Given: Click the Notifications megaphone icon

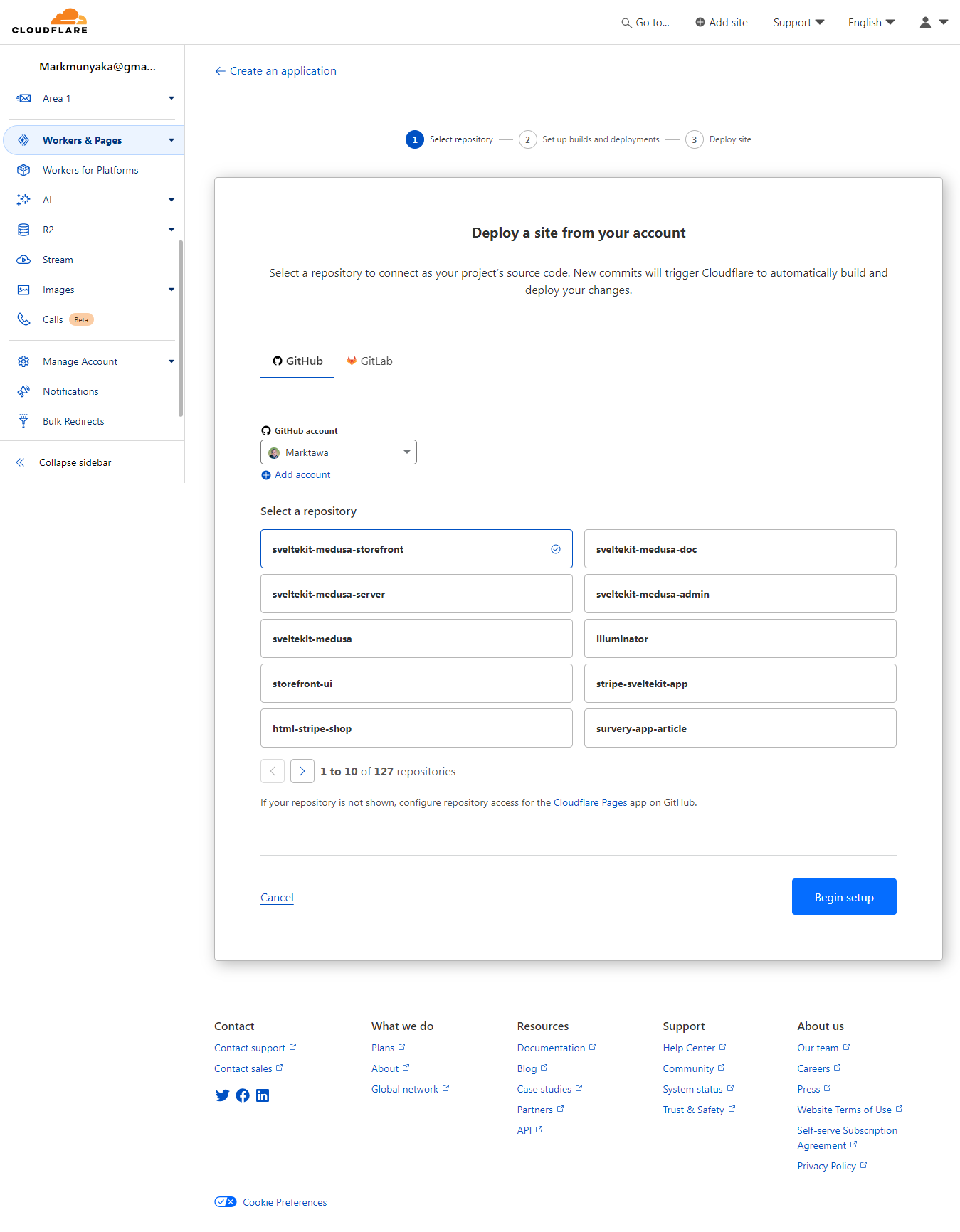Looking at the screenshot, I should 23,391.
